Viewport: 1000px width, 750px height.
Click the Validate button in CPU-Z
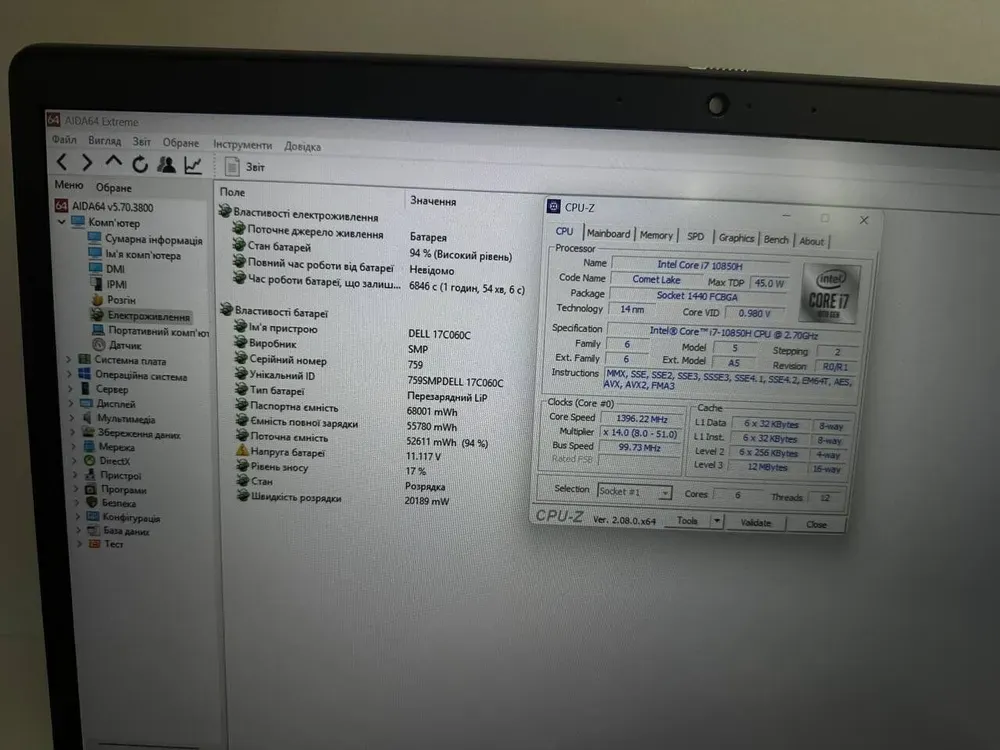[755, 523]
